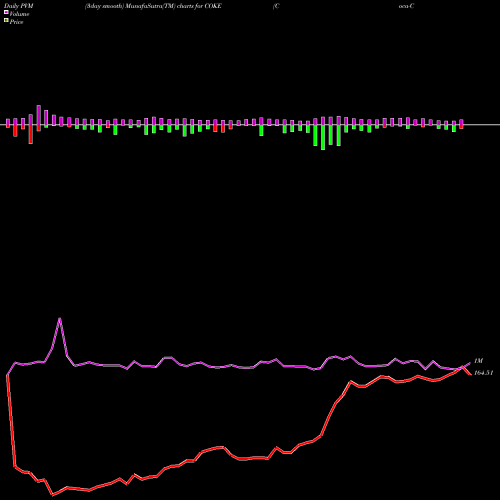Select the 'Price' legend label
This screenshot has width=500, height=500.
coord(16,22)
